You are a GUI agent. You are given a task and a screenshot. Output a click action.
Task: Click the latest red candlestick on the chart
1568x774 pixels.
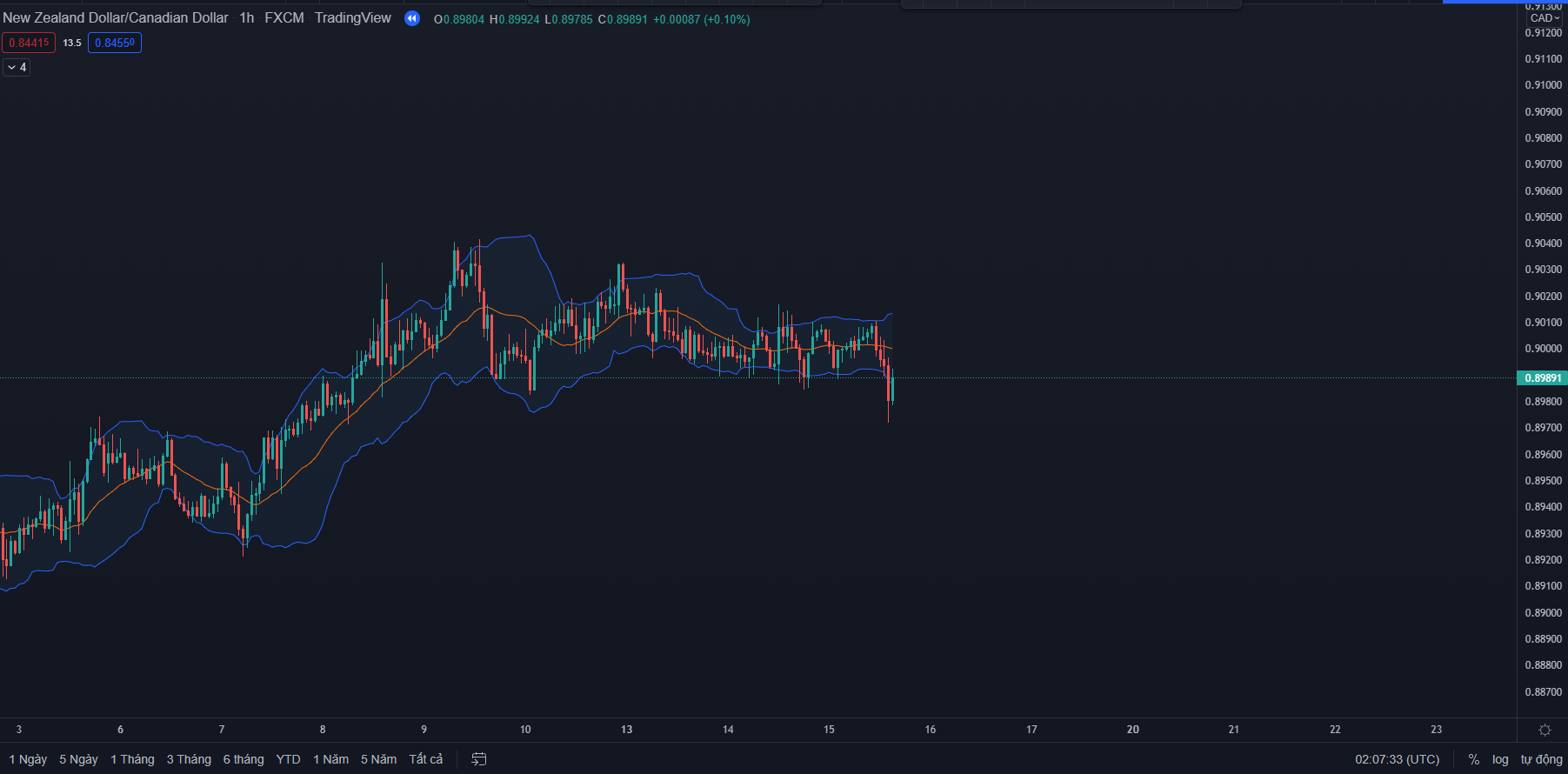coord(889,383)
